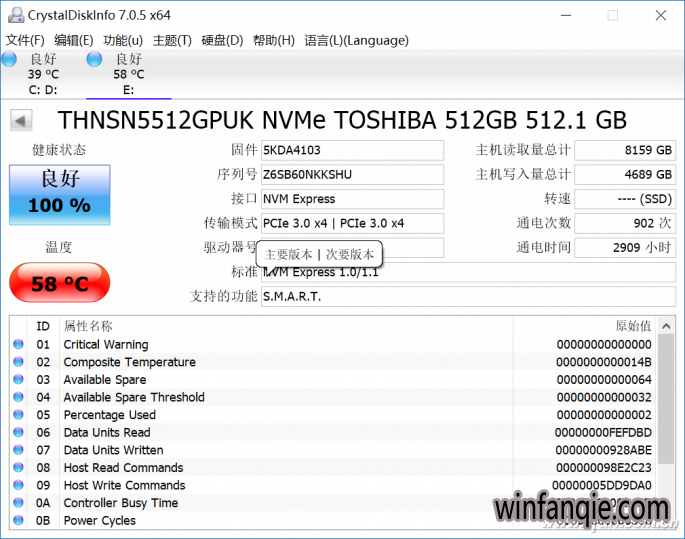
Task: Click the status dot for Composite Temperature
Action: [x=18, y=362]
